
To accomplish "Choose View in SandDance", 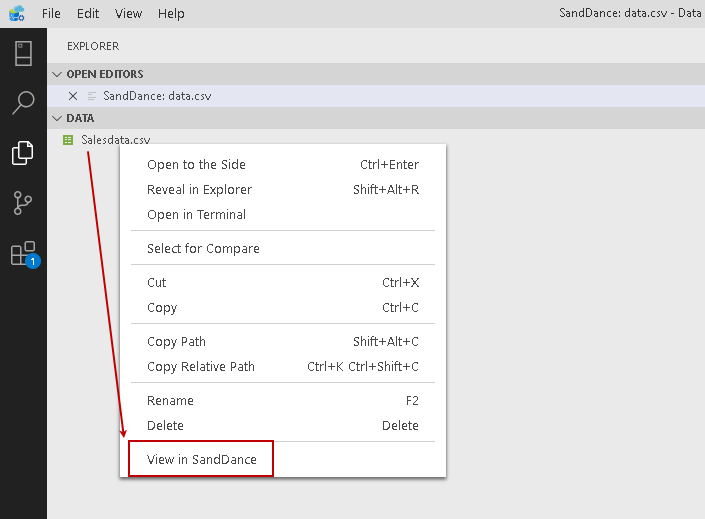I will [x=202, y=460].
